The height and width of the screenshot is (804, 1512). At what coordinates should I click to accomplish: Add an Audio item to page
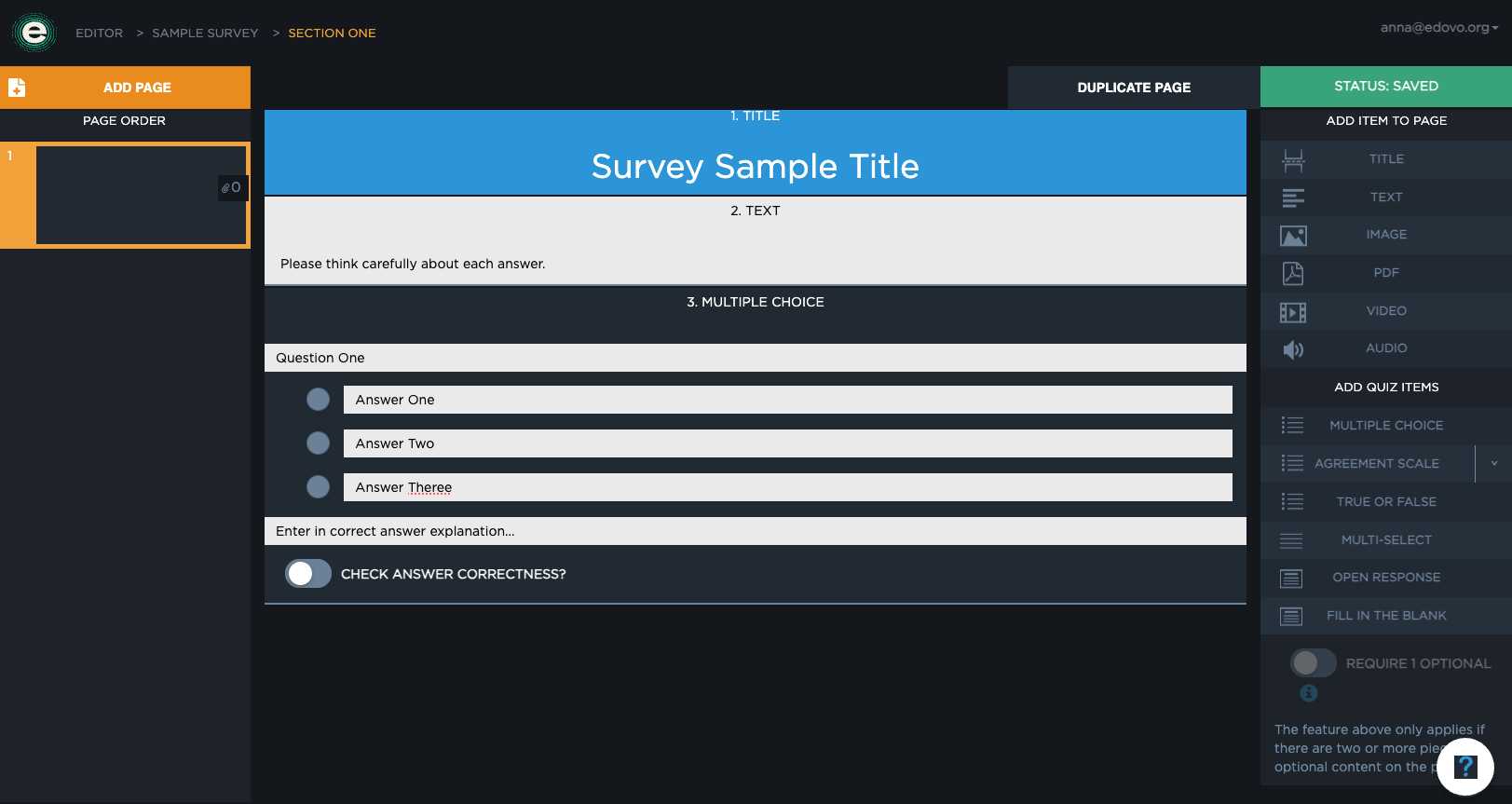(x=1385, y=348)
